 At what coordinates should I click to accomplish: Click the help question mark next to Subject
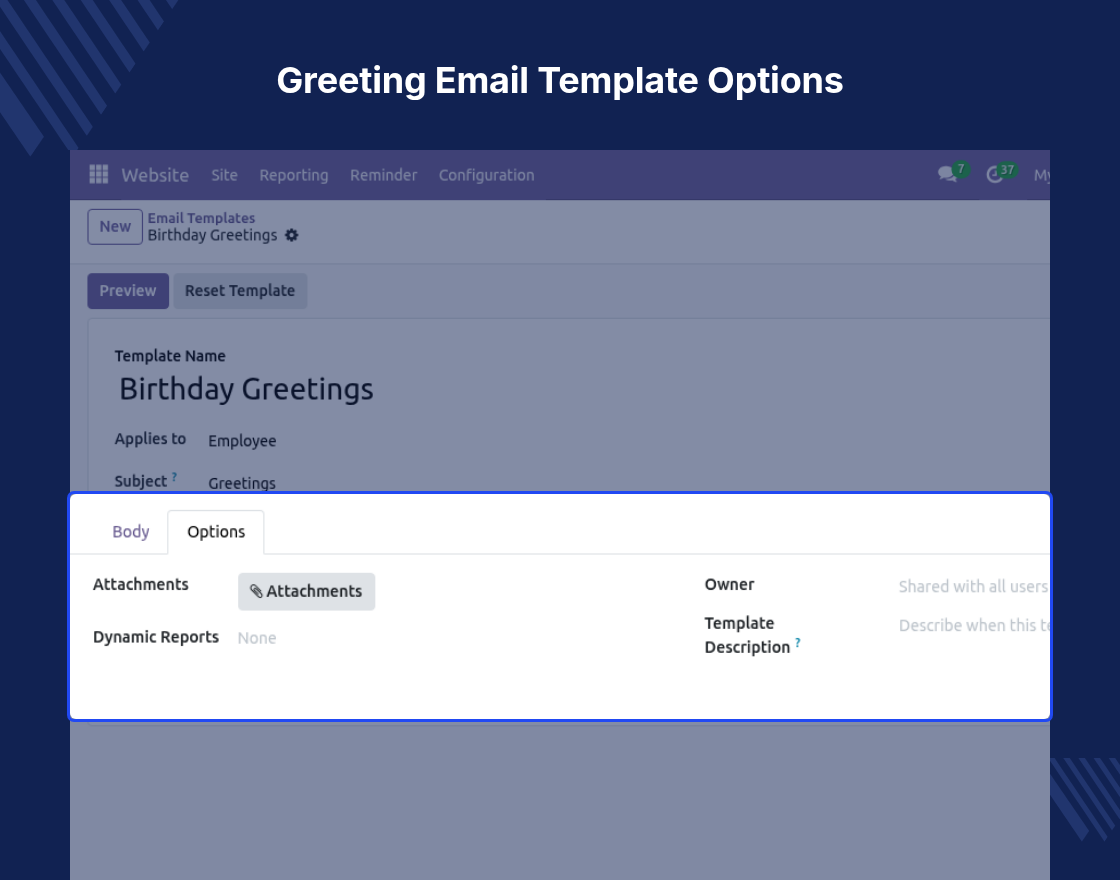pos(174,476)
